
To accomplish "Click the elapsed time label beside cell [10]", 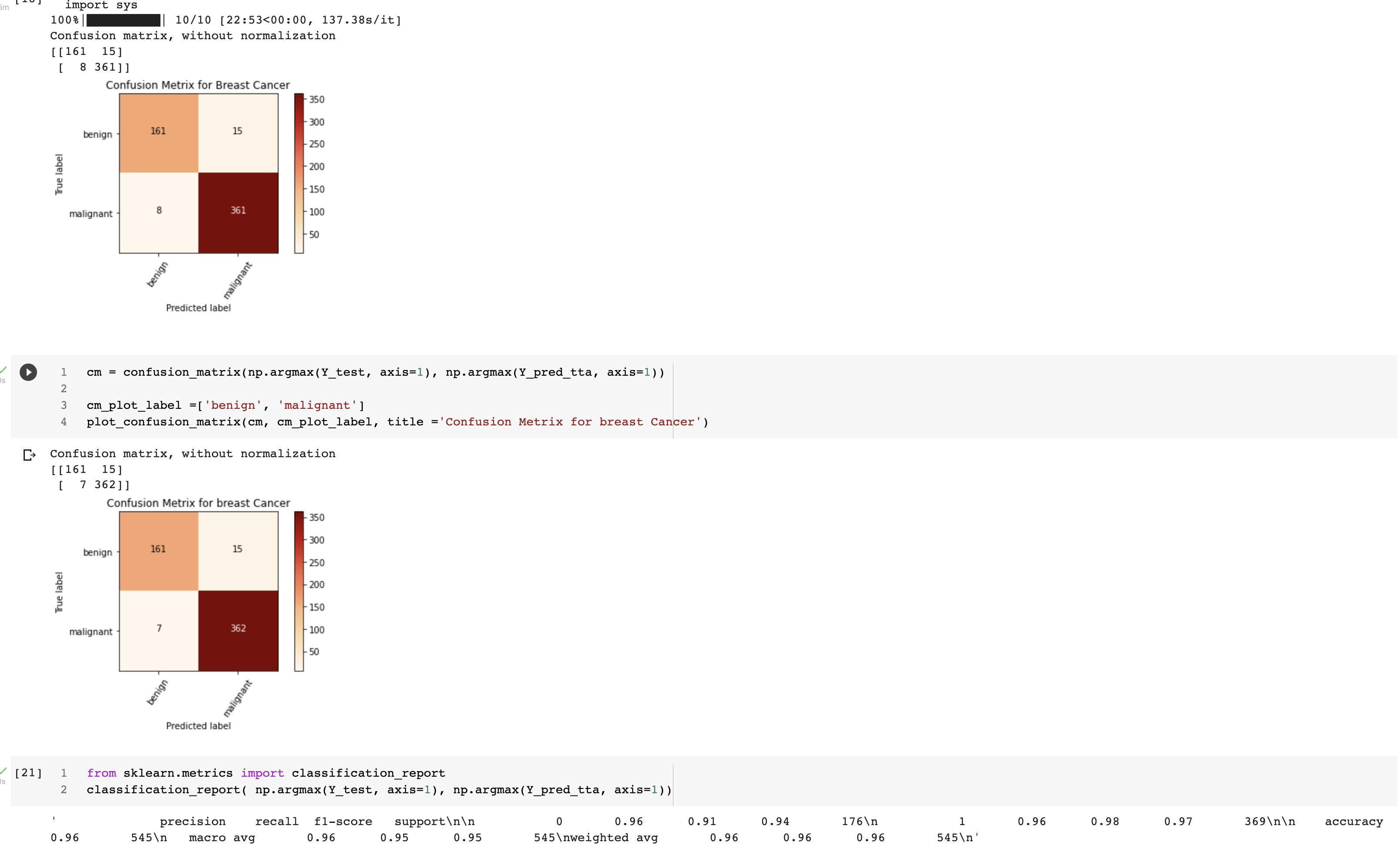I will (3, 8).
